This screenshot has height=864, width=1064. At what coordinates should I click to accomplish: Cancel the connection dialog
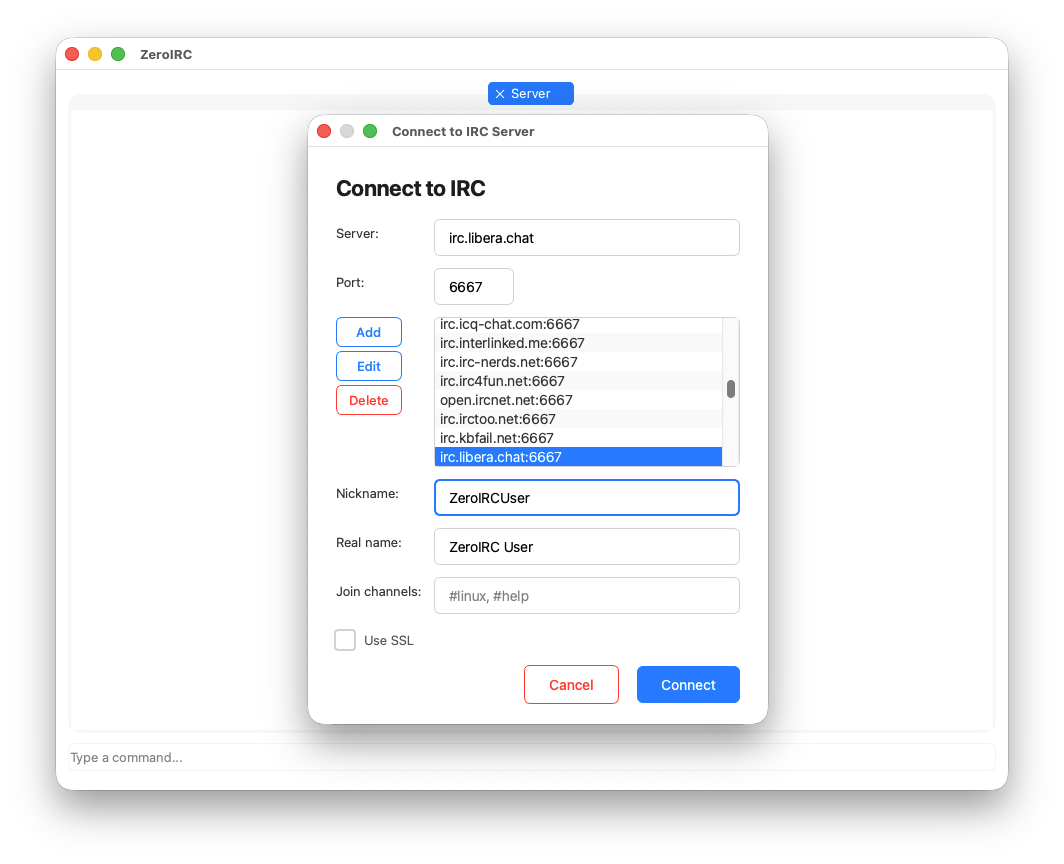(571, 684)
